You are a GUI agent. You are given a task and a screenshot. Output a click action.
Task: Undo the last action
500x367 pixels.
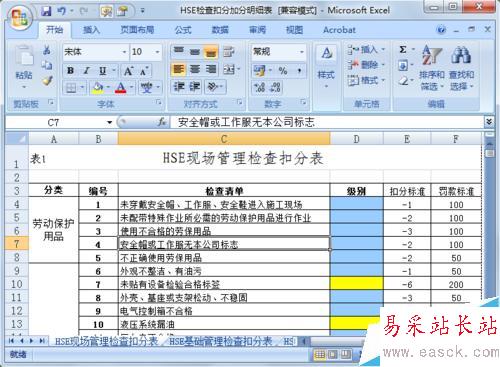pyautogui.click(x=62, y=11)
